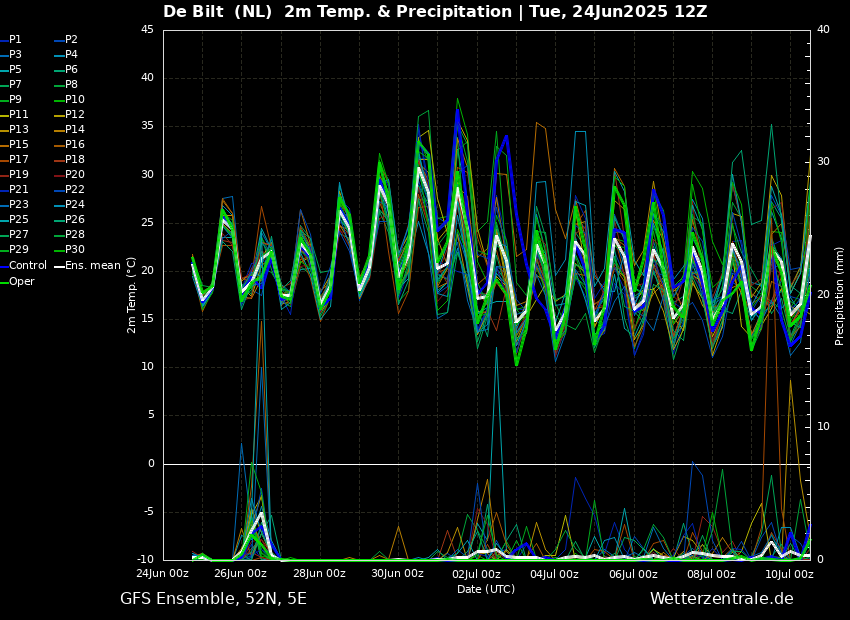Click the Wetterzentrale.de text
The height and width of the screenshot is (620, 850).
coord(721,599)
